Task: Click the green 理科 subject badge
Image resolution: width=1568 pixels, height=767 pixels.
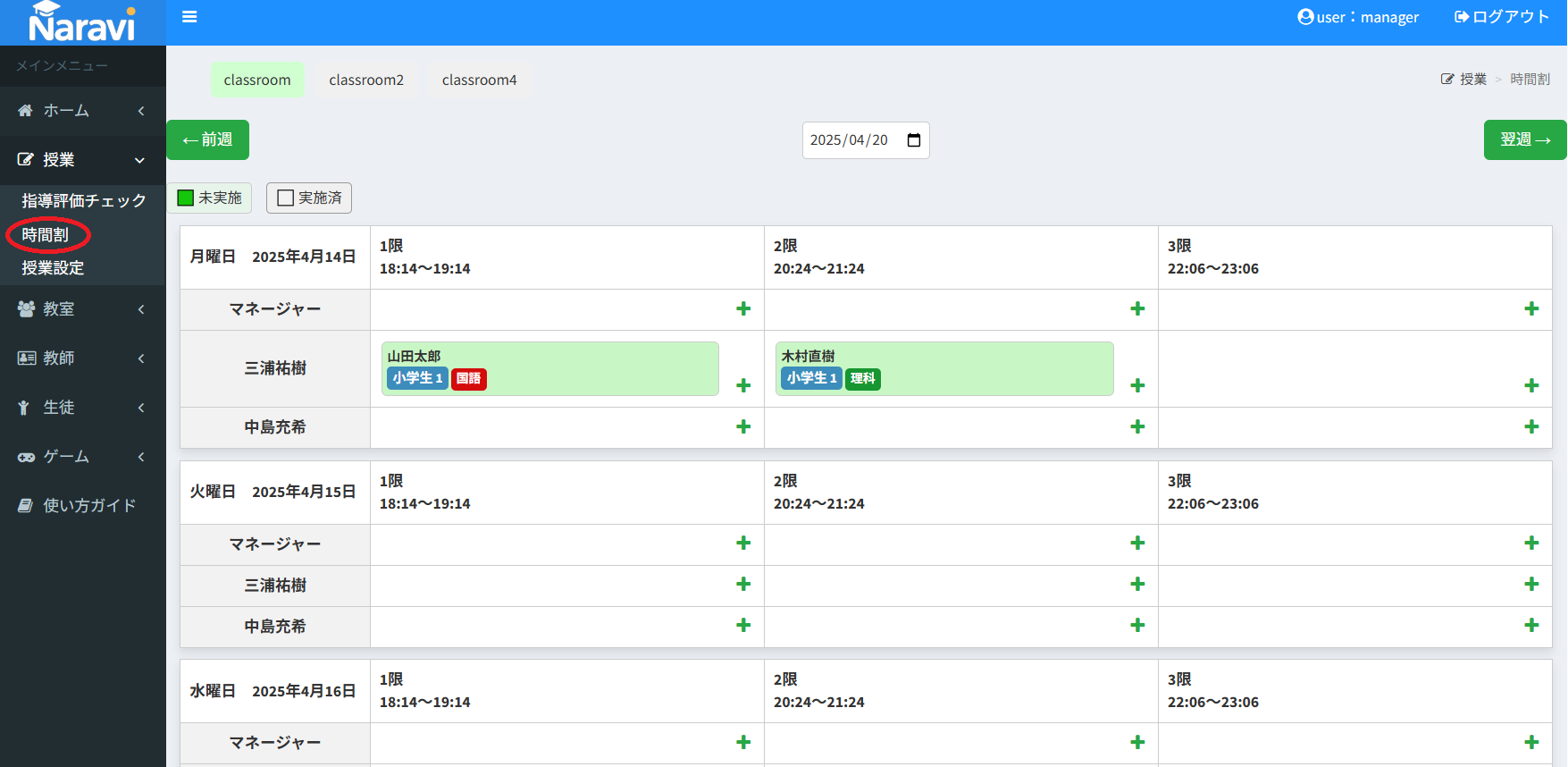Action: (x=863, y=379)
